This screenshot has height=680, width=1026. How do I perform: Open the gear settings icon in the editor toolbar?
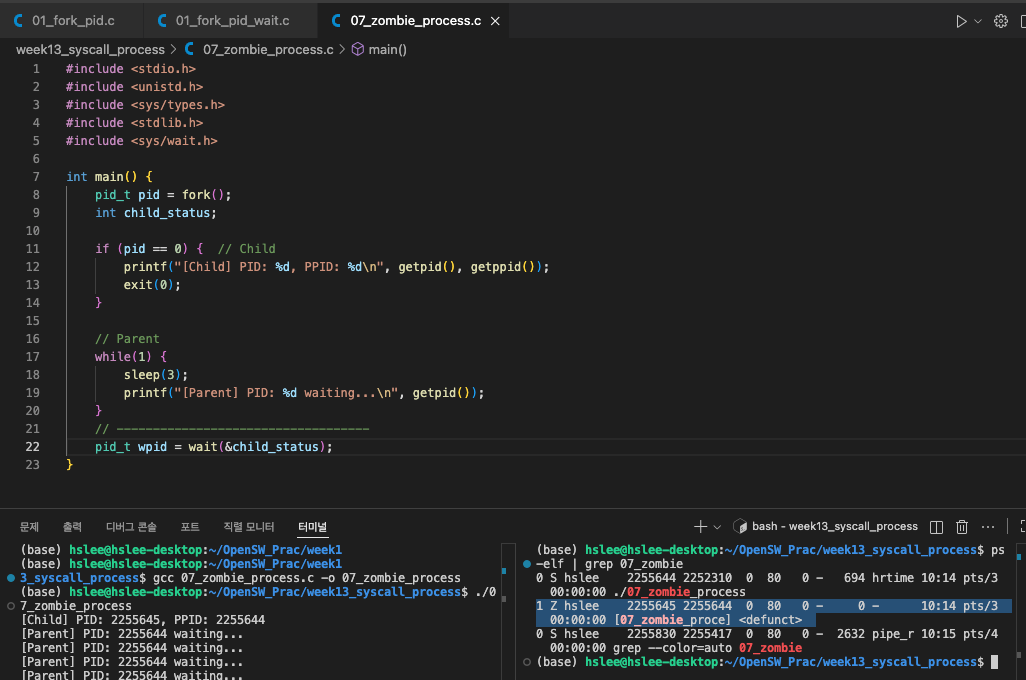(1000, 21)
